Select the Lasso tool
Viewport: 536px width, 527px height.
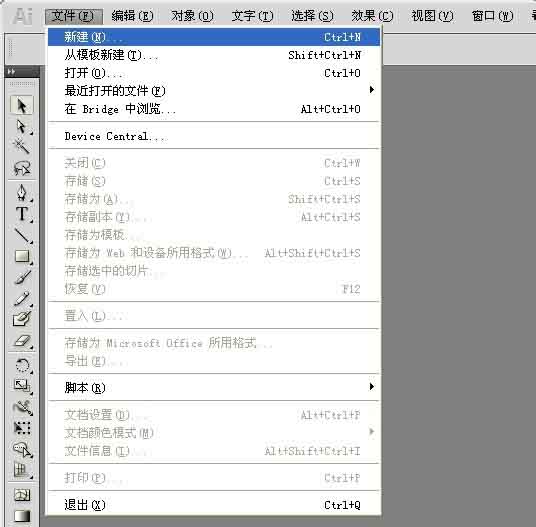[x=22, y=168]
